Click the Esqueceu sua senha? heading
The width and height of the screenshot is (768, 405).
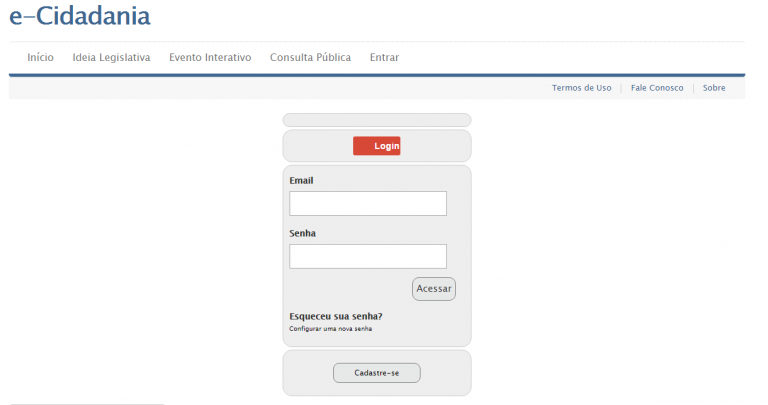pos(335,316)
